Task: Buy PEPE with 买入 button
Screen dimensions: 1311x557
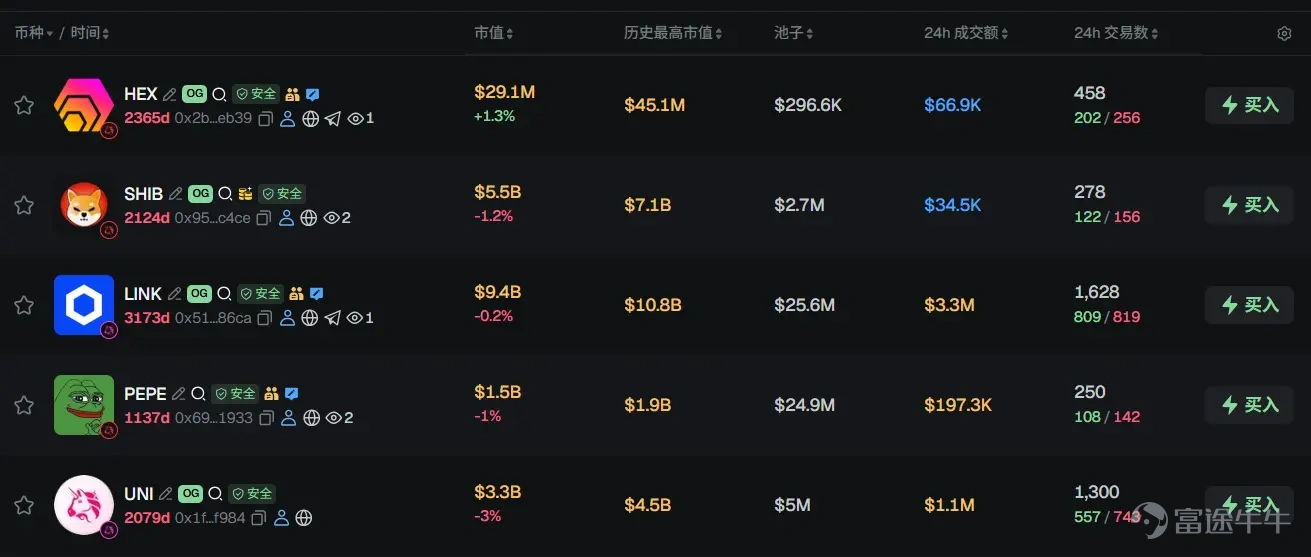Action: click(x=1250, y=405)
